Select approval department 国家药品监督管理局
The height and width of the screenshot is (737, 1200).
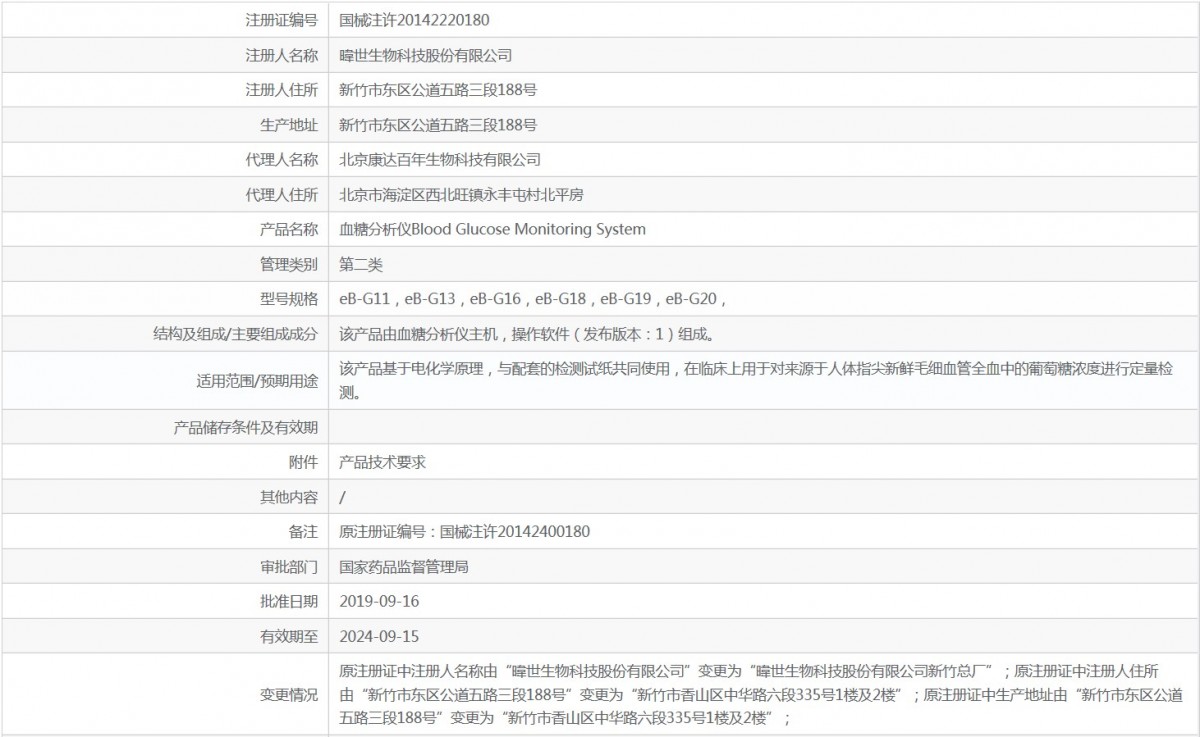coord(404,567)
